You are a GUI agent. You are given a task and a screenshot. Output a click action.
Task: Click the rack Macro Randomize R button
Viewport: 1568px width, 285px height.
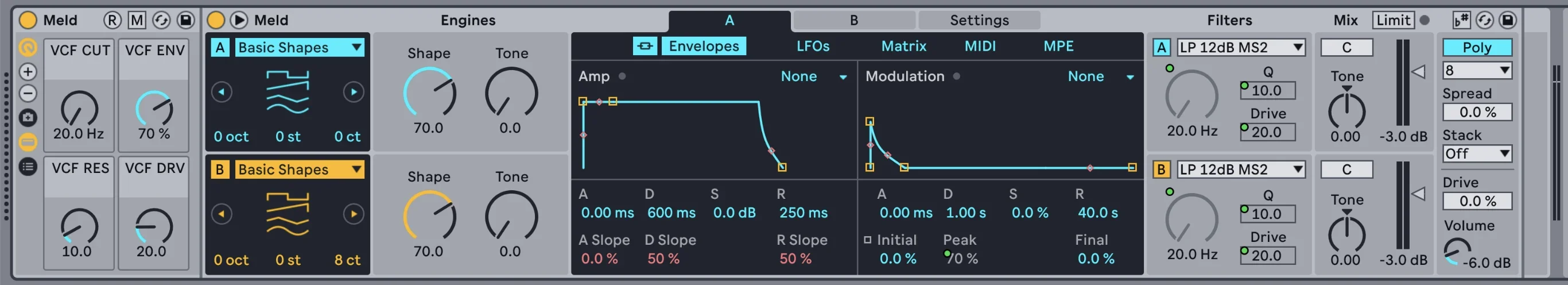(112, 20)
